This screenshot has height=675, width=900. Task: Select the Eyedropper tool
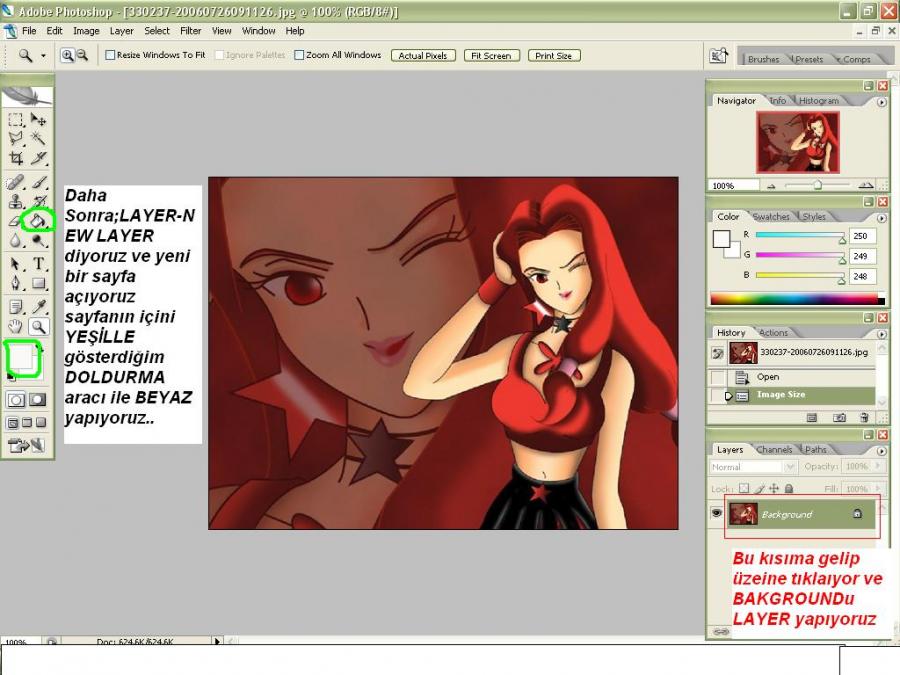coord(39,306)
